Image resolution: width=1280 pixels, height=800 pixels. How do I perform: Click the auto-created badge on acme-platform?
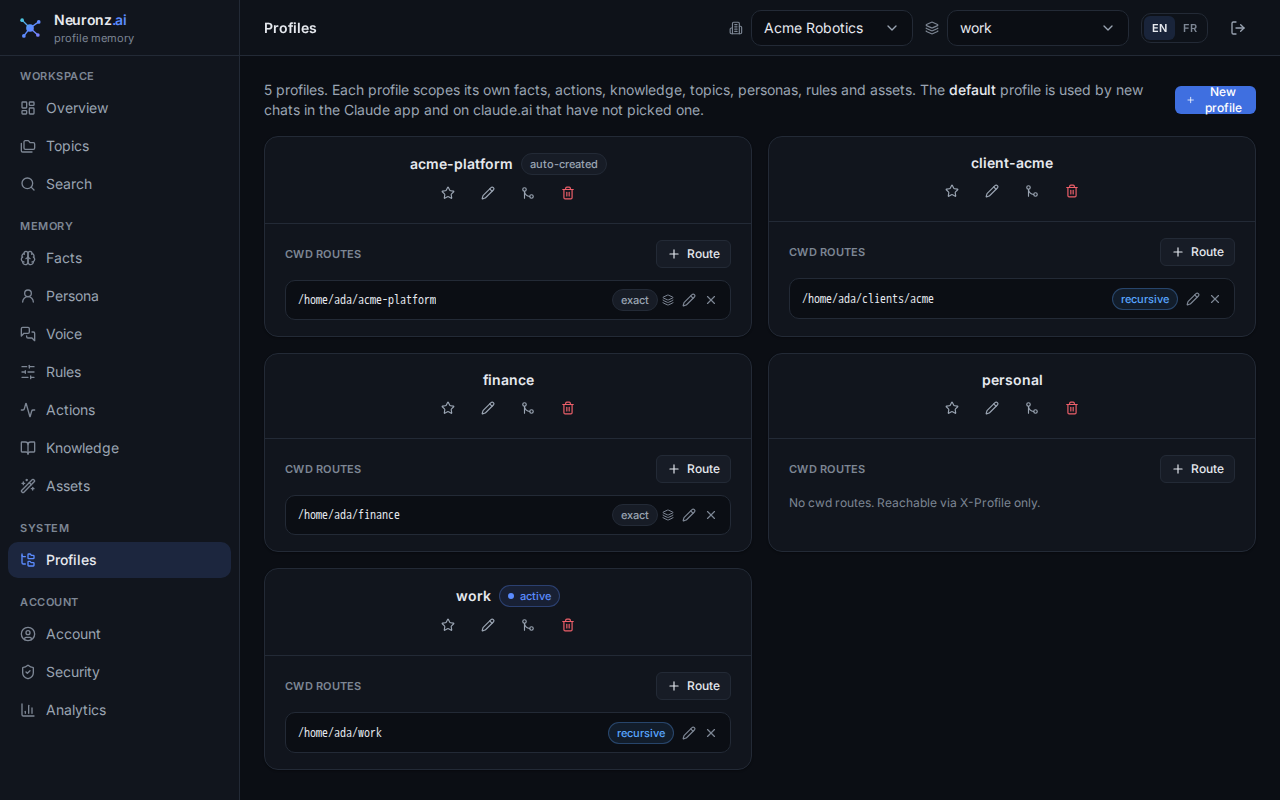click(x=564, y=164)
